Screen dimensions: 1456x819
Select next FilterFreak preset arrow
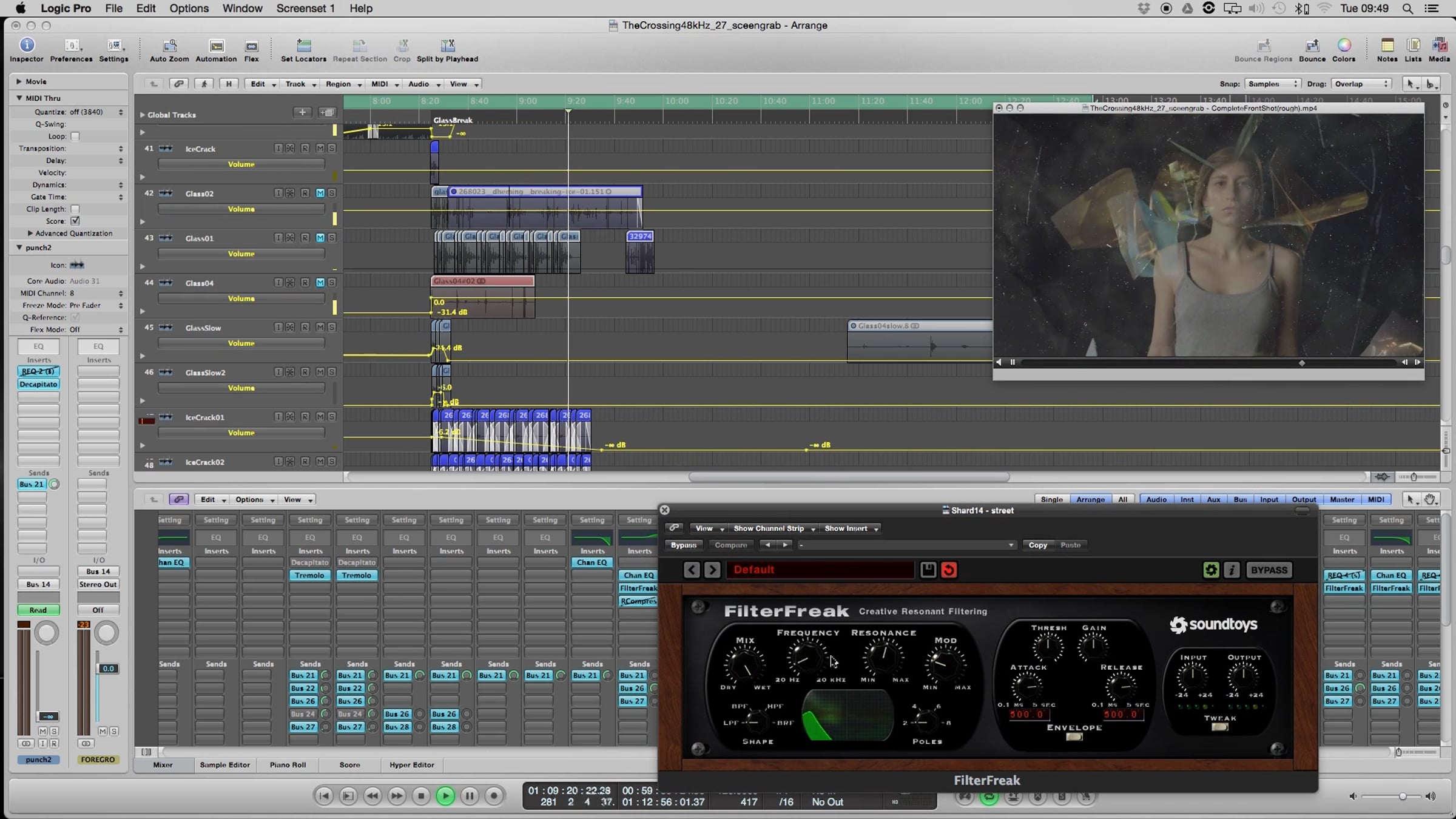click(x=713, y=570)
